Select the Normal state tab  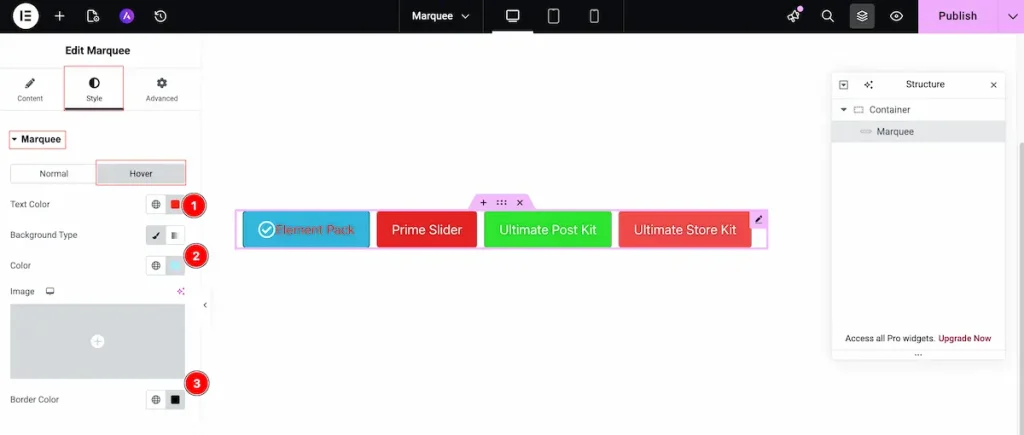tap(54, 174)
